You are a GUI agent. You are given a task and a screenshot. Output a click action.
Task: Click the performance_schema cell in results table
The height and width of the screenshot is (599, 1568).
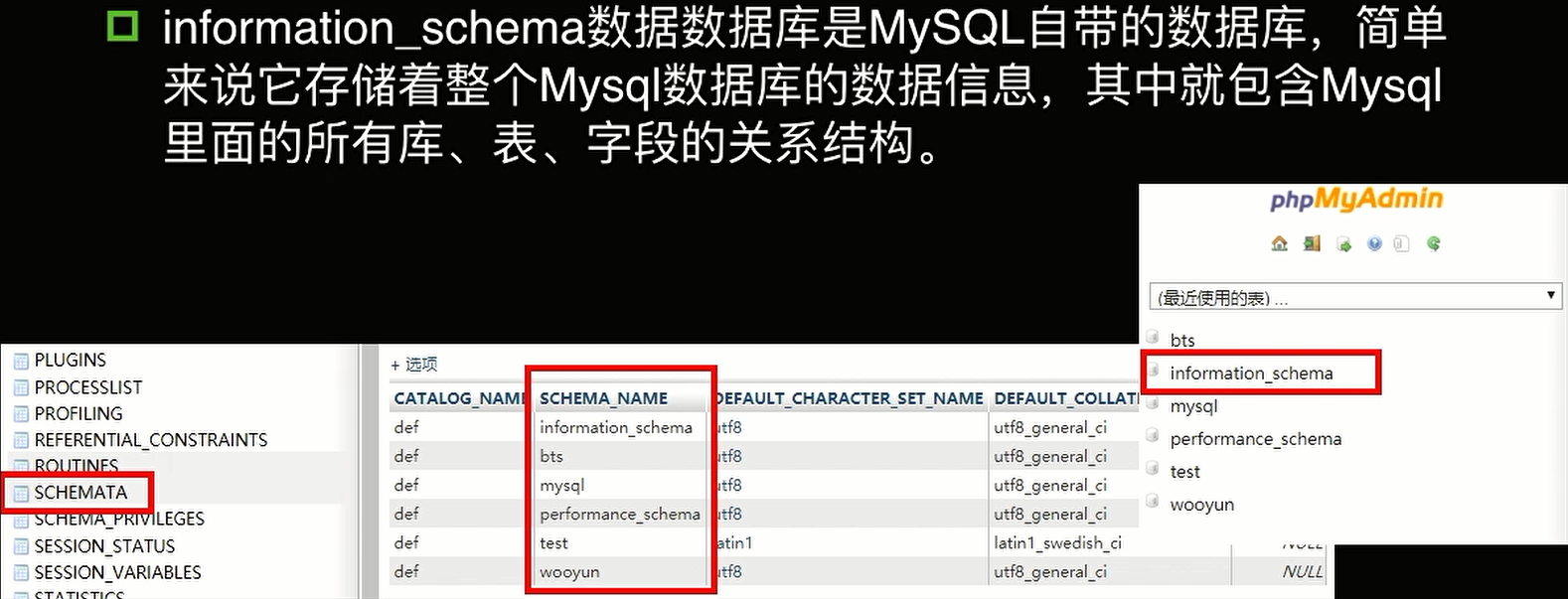[620, 514]
